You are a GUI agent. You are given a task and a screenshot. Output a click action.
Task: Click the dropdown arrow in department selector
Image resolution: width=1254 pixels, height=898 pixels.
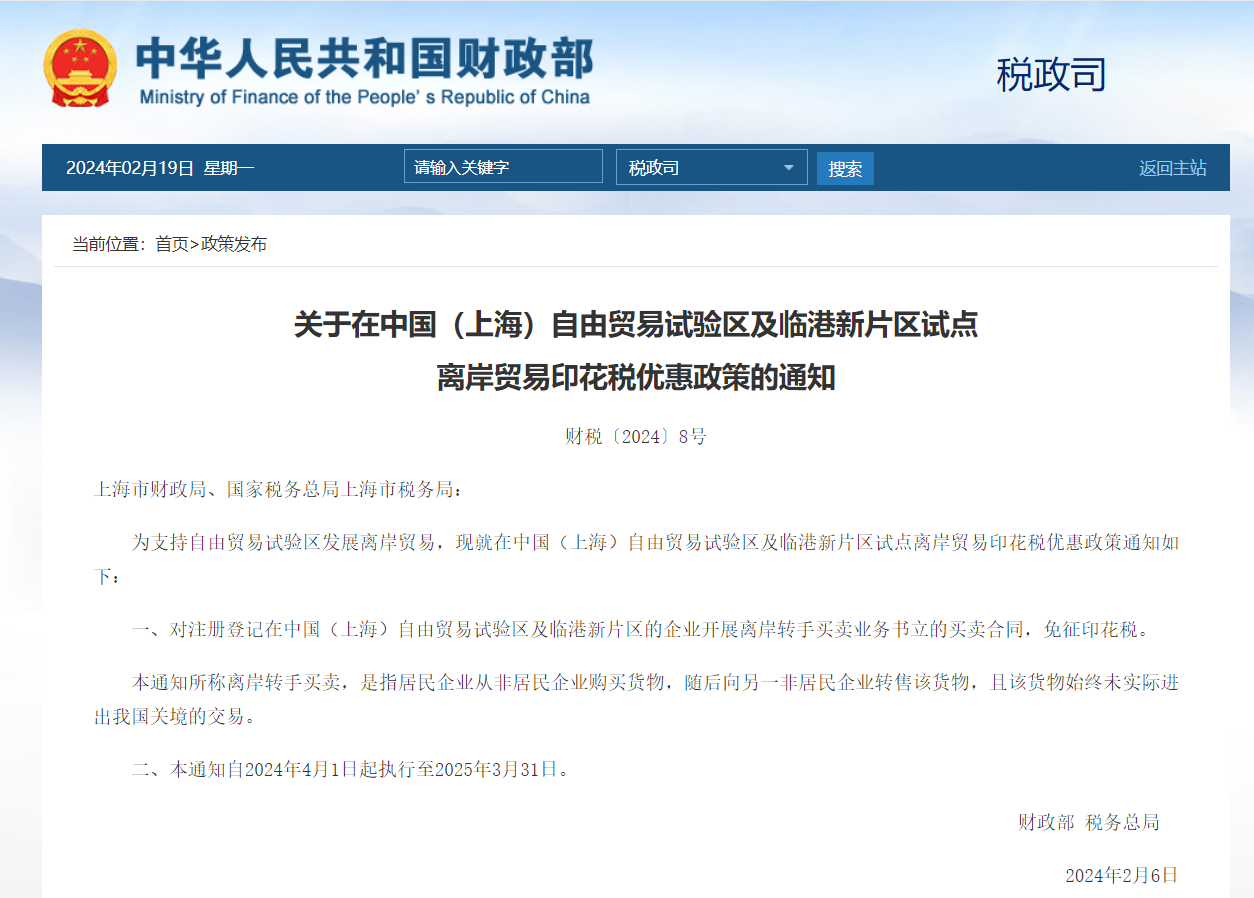click(x=789, y=167)
